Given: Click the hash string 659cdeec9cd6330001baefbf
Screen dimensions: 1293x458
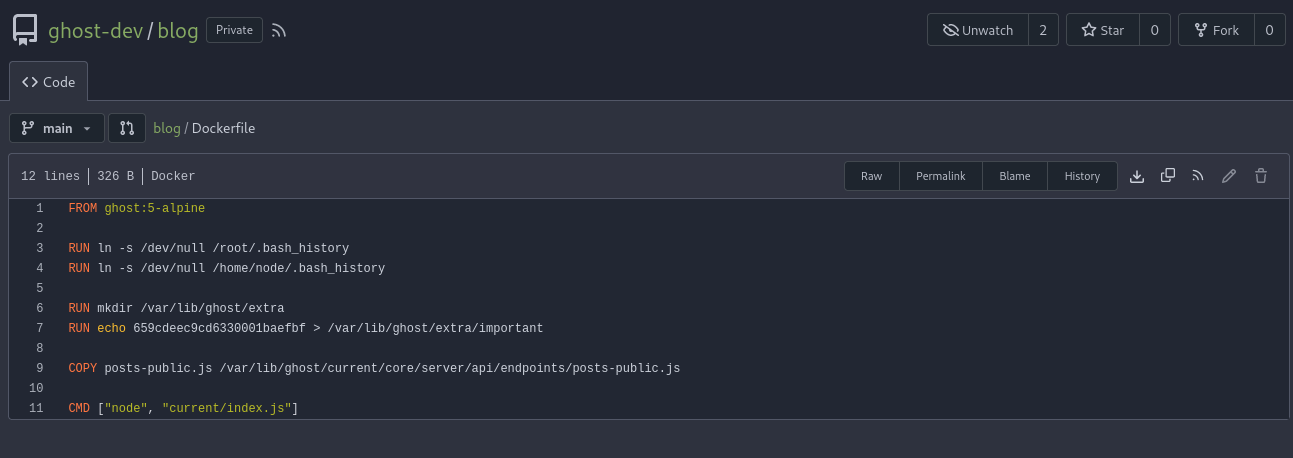Looking at the screenshot, I should pos(219,328).
